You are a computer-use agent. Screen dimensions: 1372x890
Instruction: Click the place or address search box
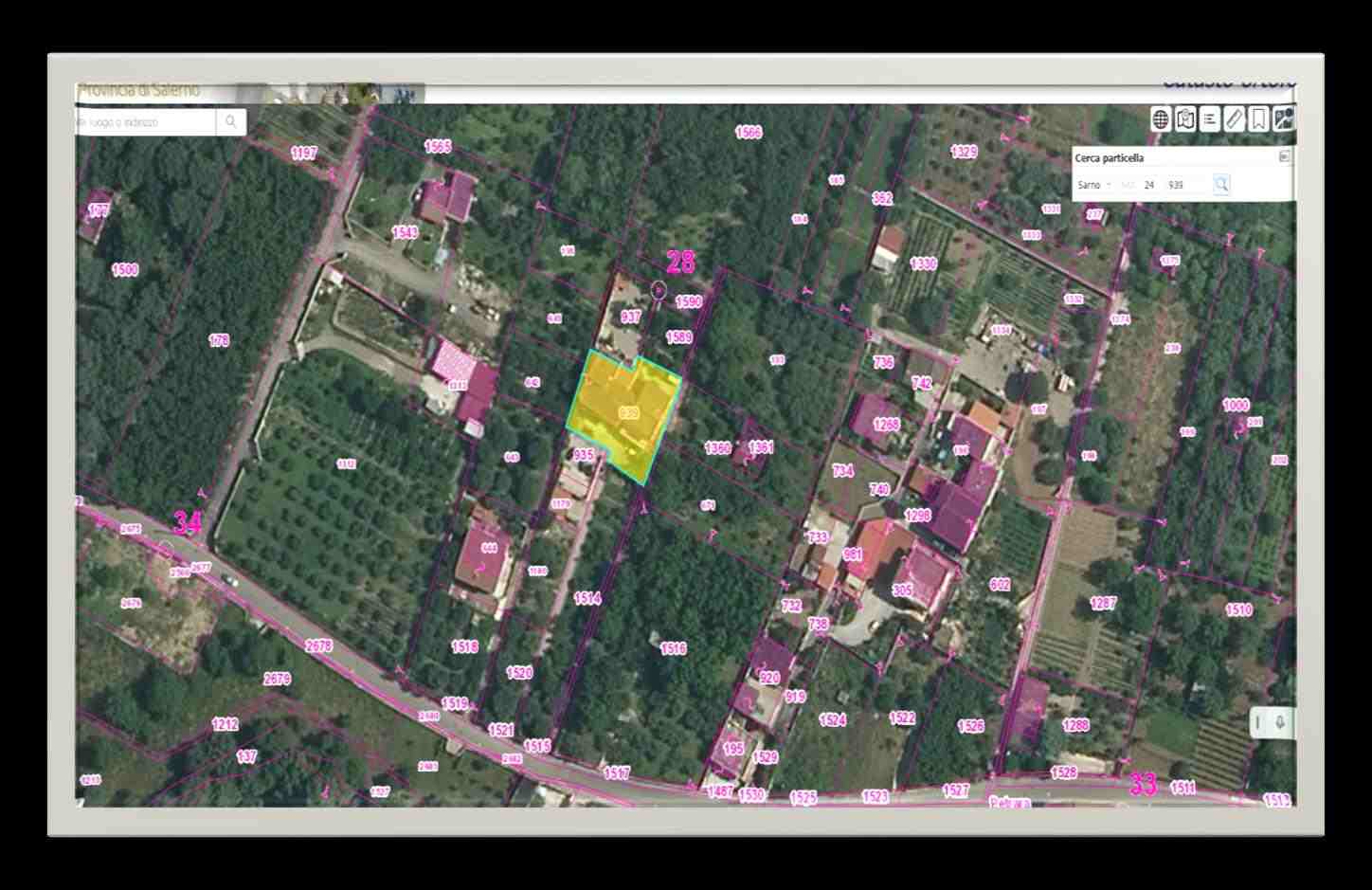point(147,122)
